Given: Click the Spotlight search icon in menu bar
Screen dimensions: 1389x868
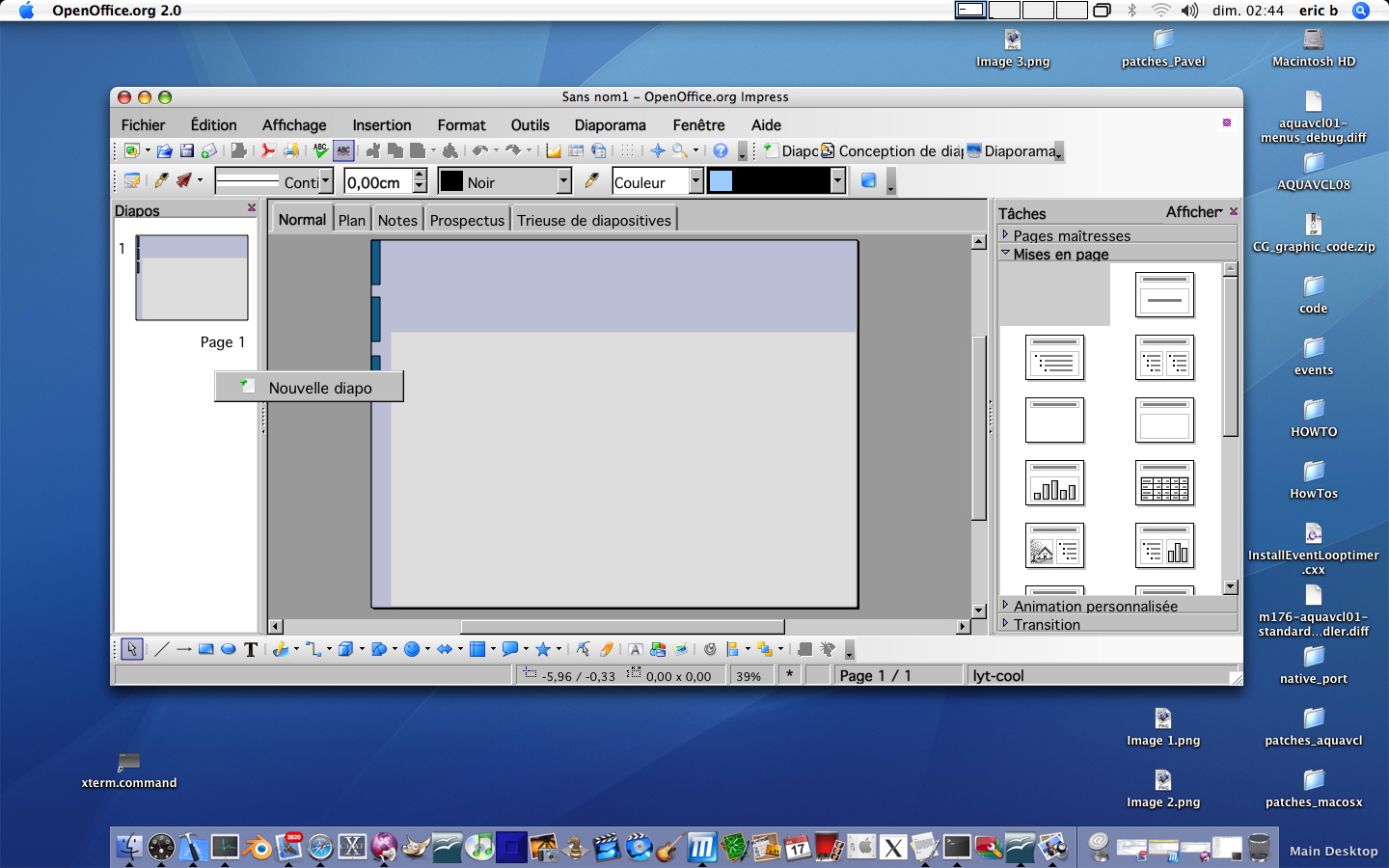Looking at the screenshot, I should point(1361,11).
